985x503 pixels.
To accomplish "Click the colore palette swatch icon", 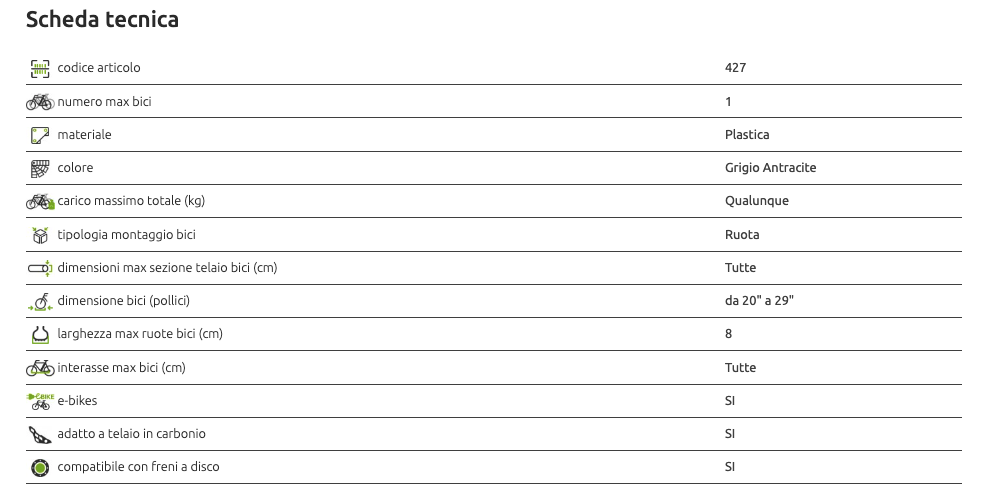I will pyautogui.click(x=40, y=168).
